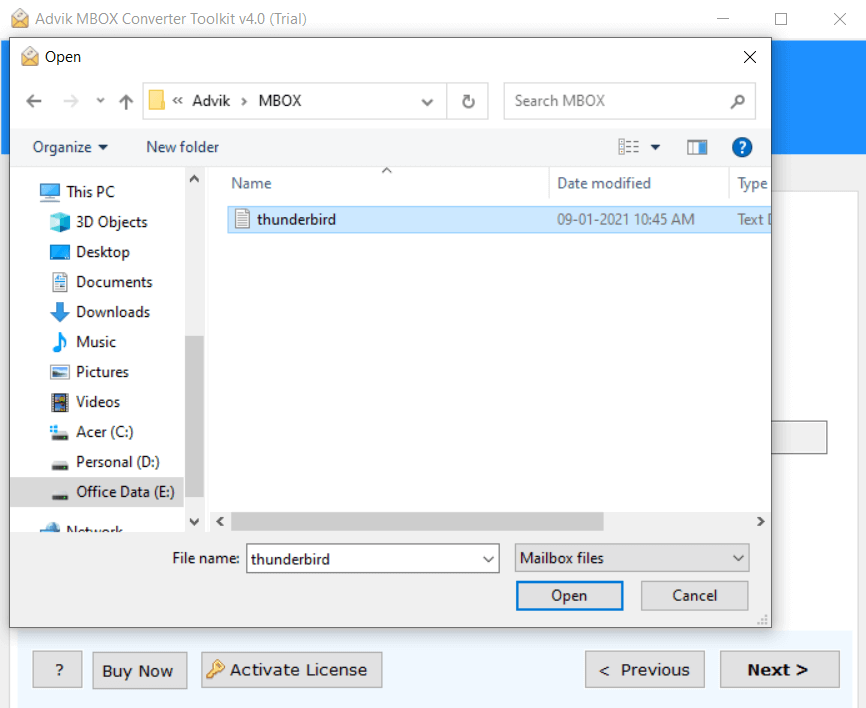Sort files by Date modified column
The width and height of the screenshot is (866, 708).
pos(604,183)
